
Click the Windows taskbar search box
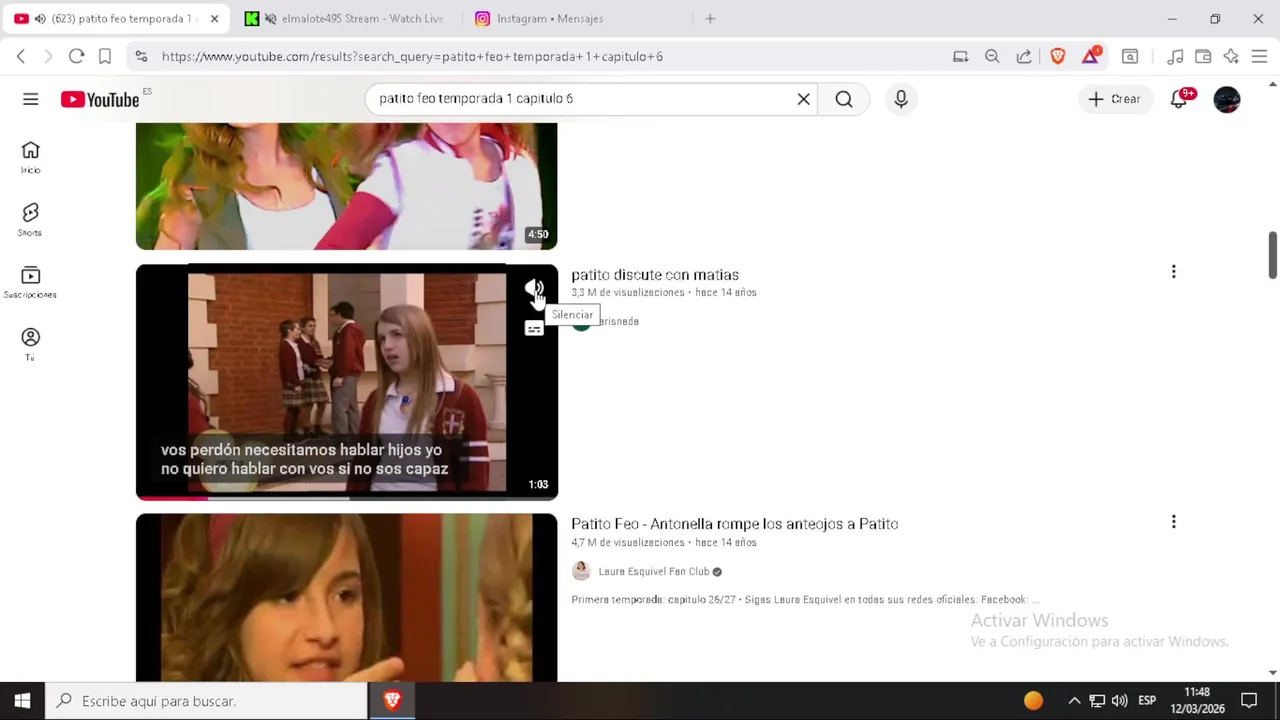tap(208, 701)
